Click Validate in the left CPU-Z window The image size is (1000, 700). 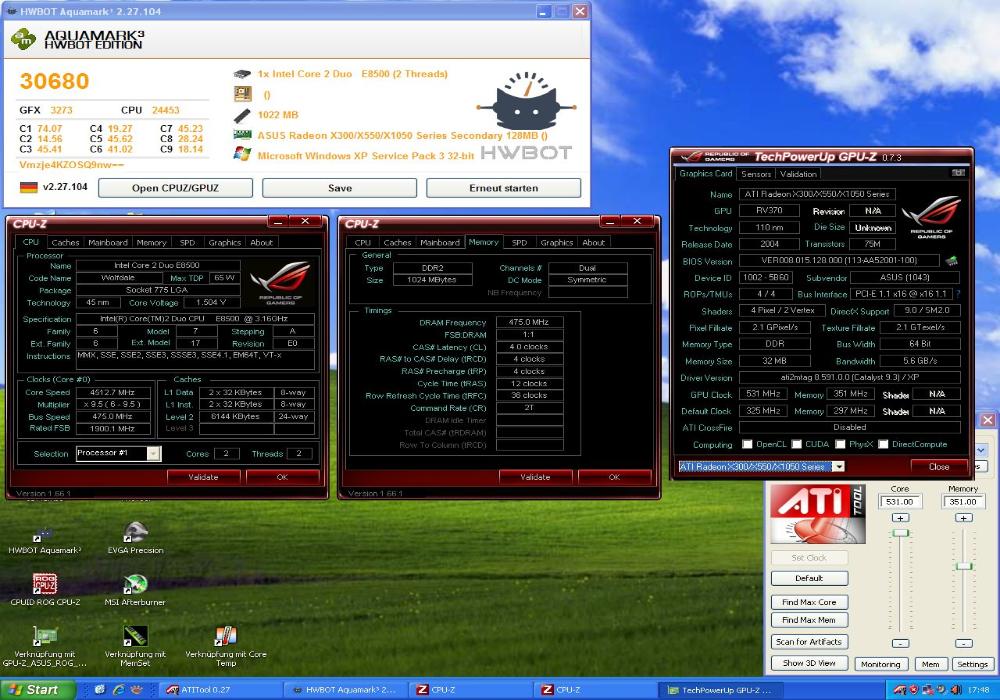(203, 477)
